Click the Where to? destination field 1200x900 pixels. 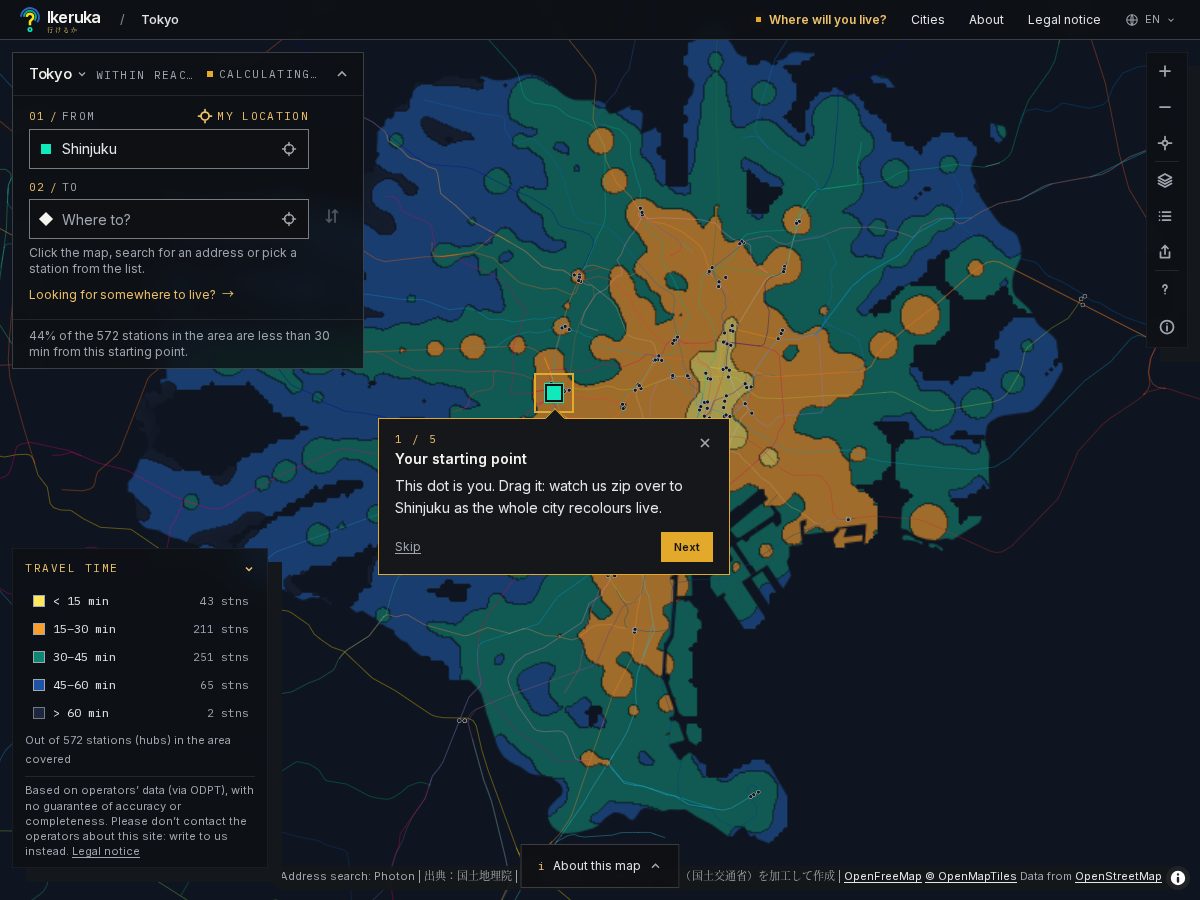[x=169, y=219]
